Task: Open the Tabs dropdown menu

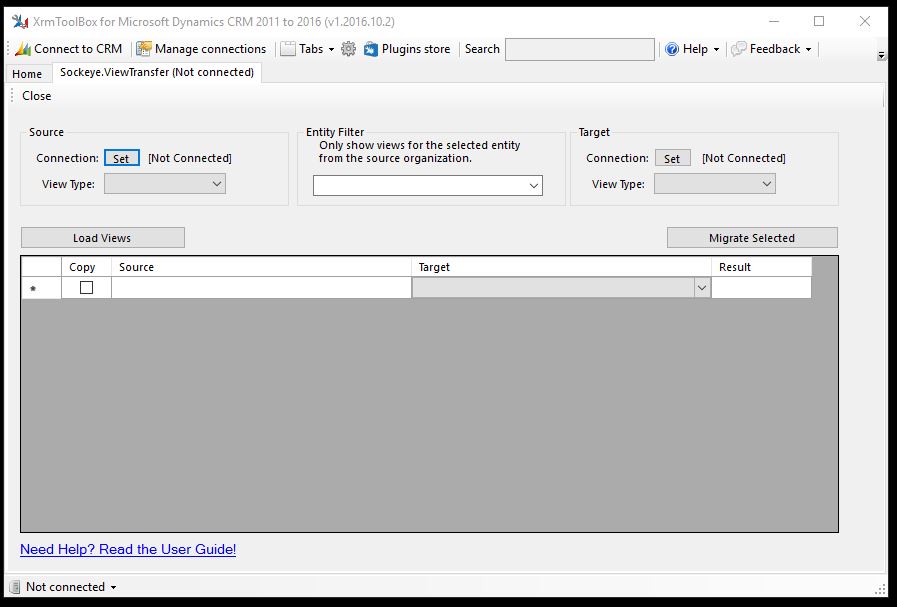Action: (x=308, y=49)
